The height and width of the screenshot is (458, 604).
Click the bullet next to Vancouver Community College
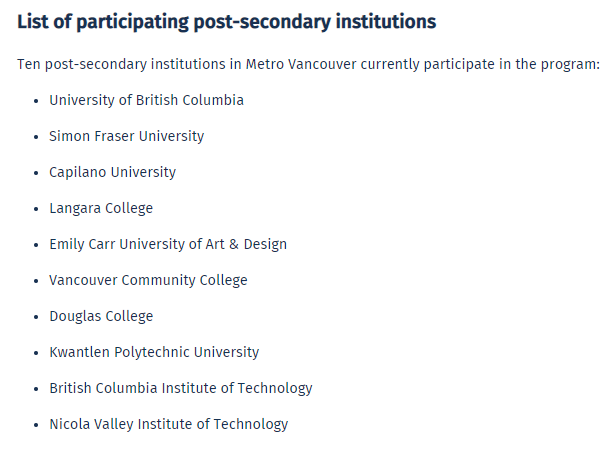tap(36, 281)
